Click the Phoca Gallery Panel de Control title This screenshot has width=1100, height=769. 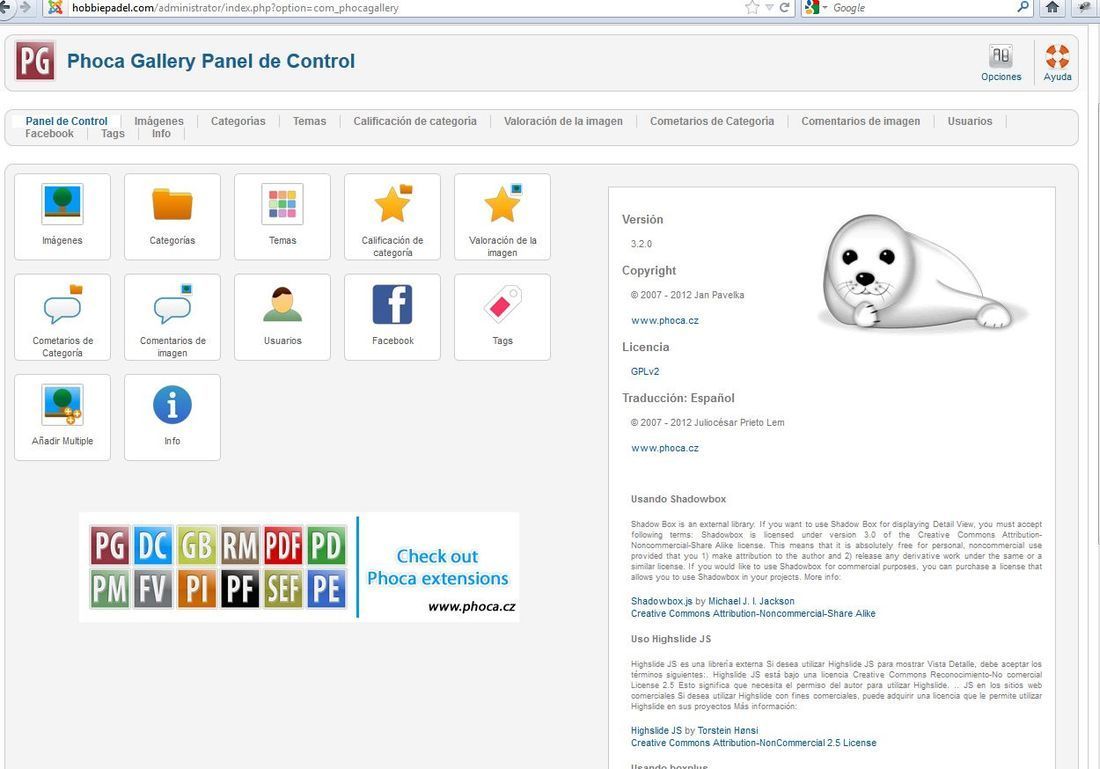[x=211, y=61]
